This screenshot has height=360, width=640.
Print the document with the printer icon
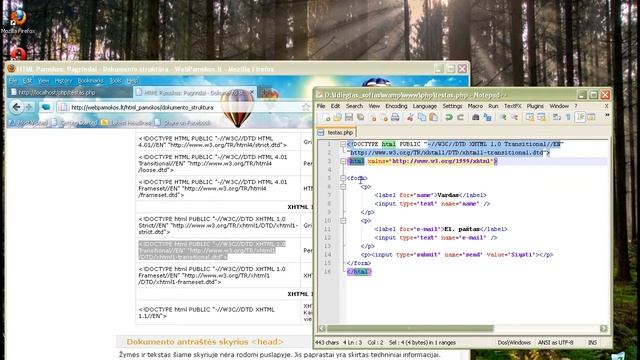pyautogui.click(x=395, y=118)
